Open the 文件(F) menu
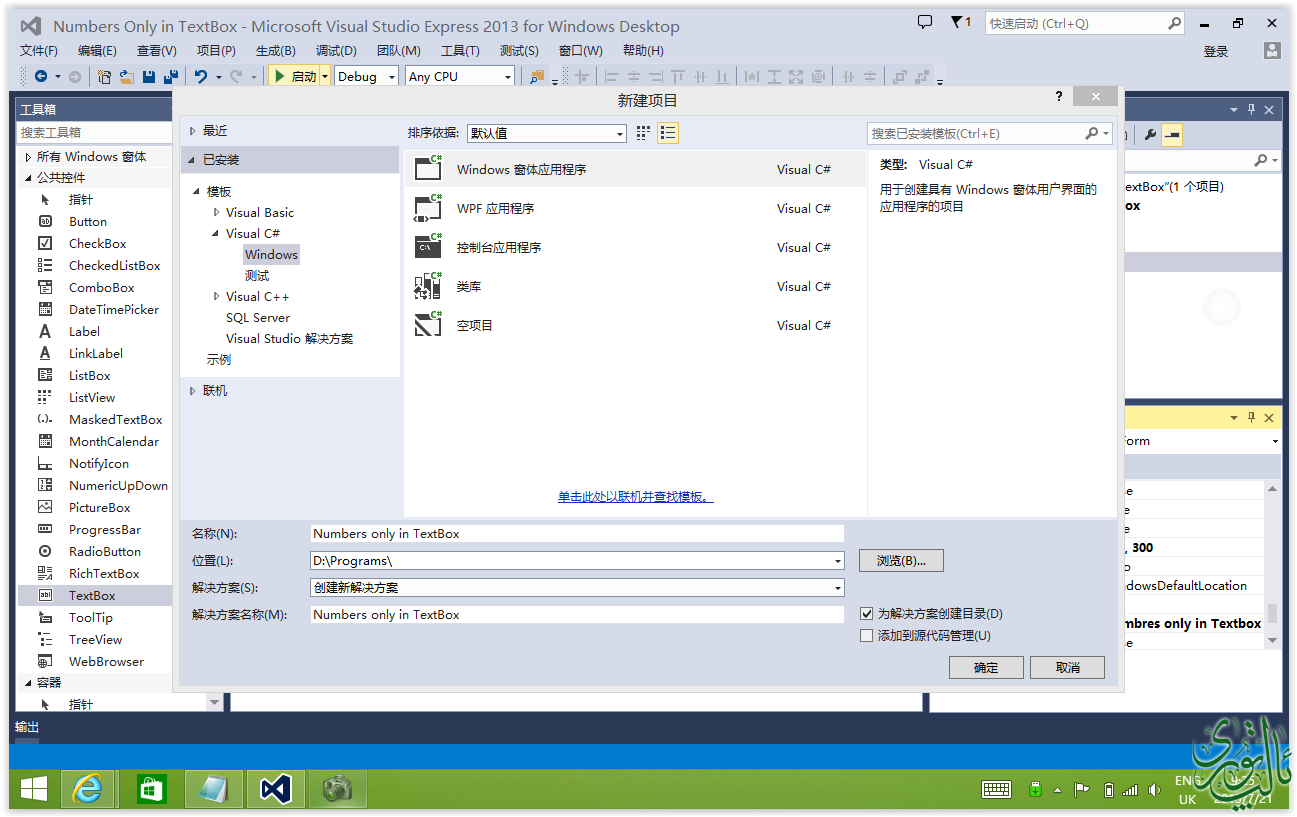 tap(39, 50)
